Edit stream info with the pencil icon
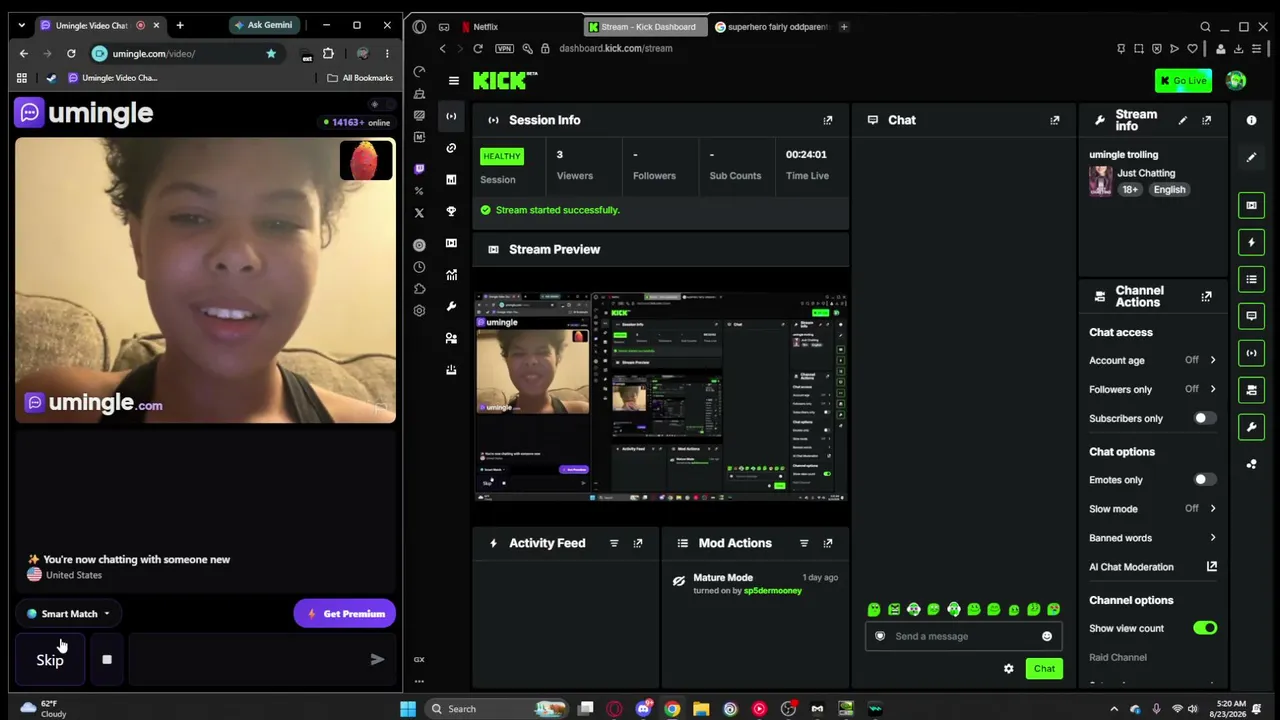The height and width of the screenshot is (720, 1280). tap(1183, 120)
